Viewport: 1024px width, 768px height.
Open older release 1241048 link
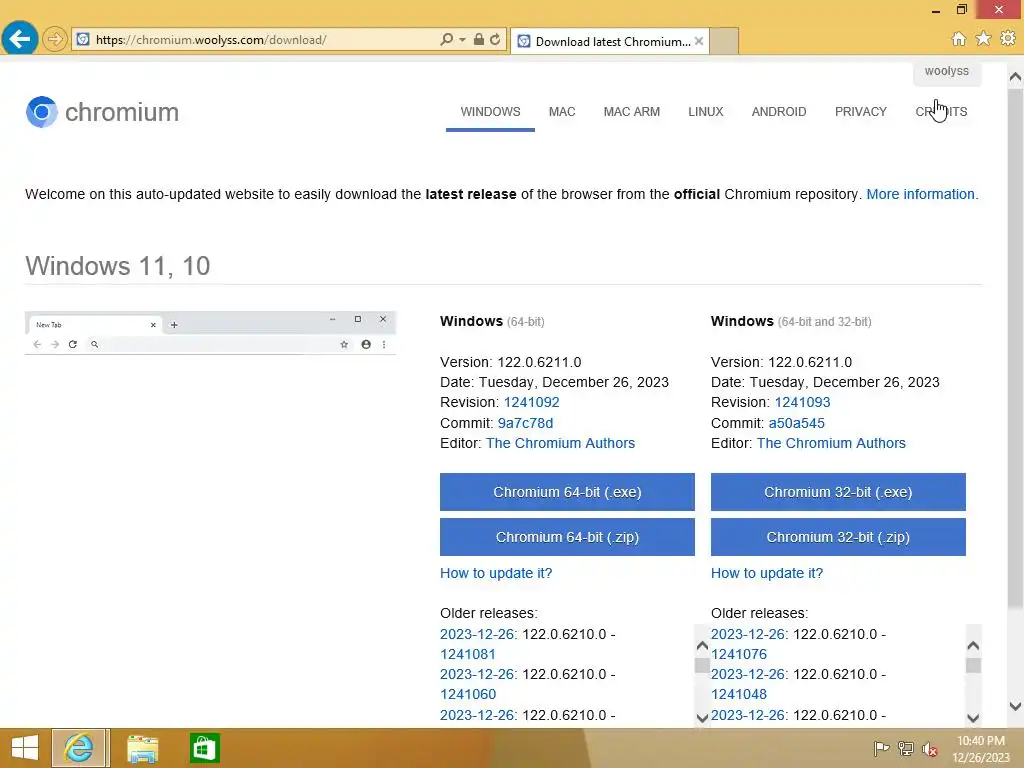coord(739,694)
